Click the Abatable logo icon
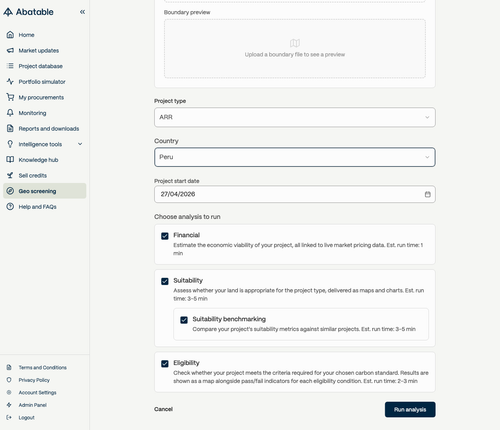The width and height of the screenshot is (500, 430). pyautogui.click(x=8, y=12)
